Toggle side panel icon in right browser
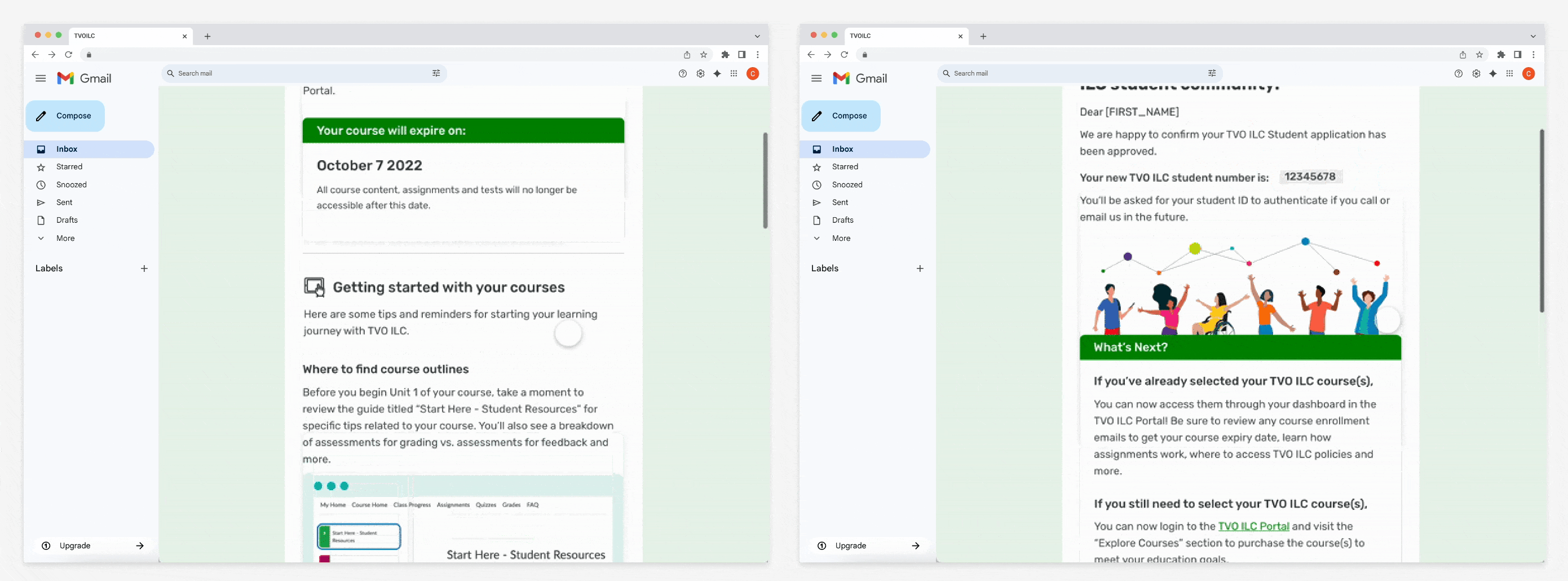Image resolution: width=1568 pixels, height=581 pixels. point(1517,55)
